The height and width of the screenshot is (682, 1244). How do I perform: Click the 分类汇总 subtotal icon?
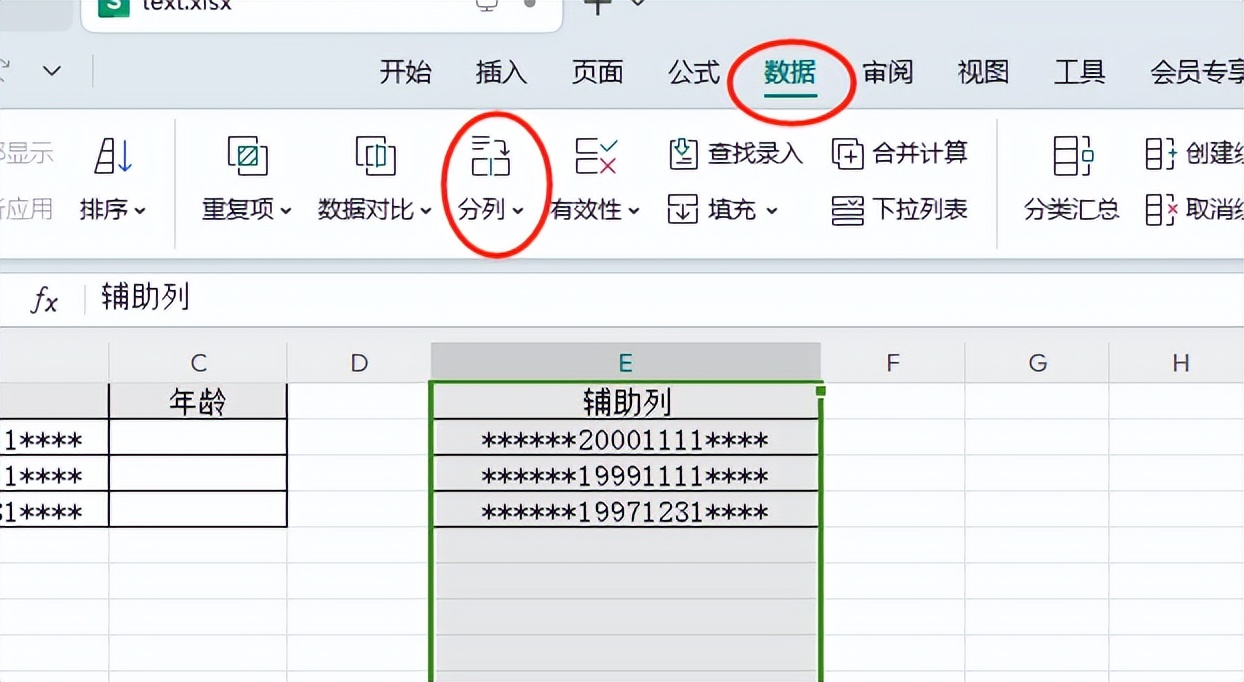[1074, 155]
